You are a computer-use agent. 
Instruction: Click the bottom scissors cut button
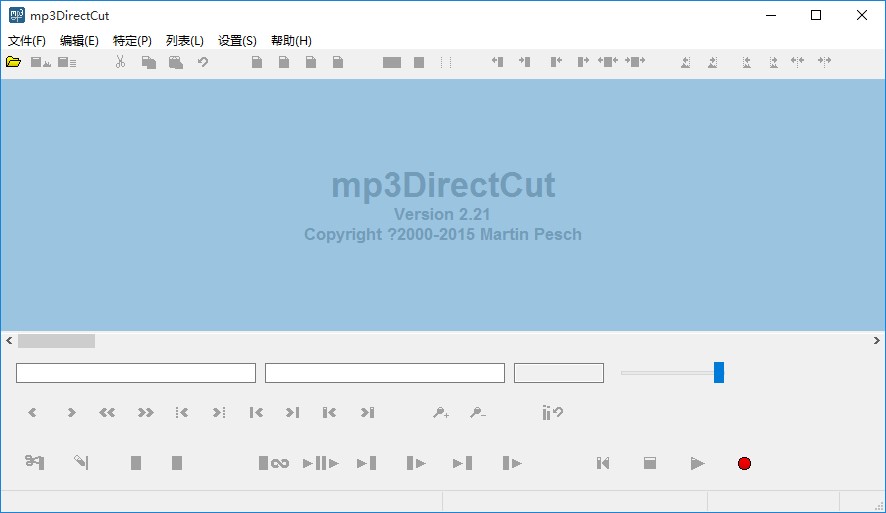point(34,462)
